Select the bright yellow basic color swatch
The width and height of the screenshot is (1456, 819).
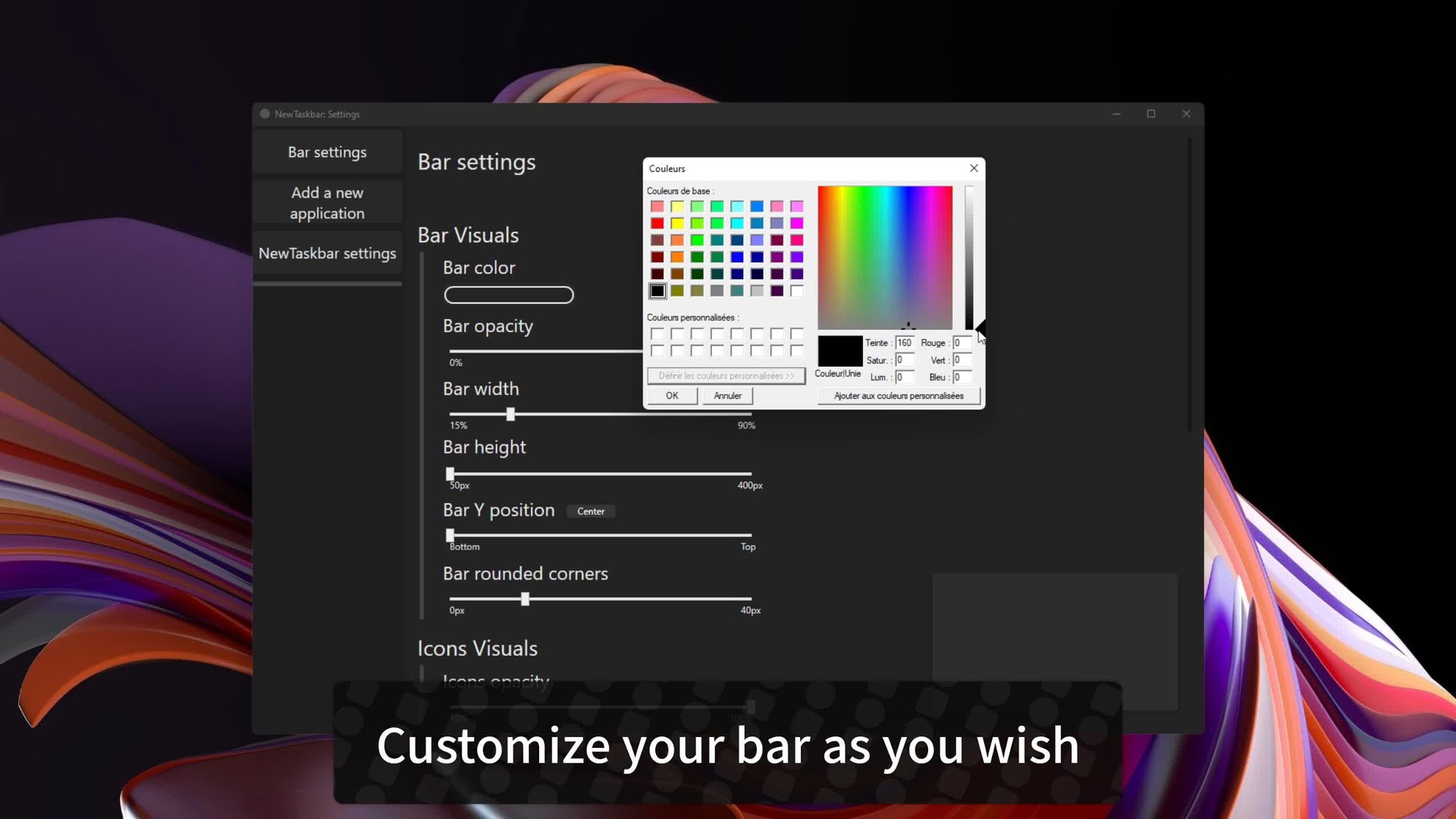click(676, 223)
